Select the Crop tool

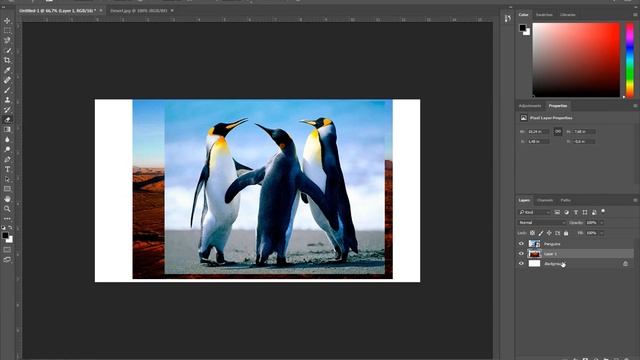pos(7,60)
